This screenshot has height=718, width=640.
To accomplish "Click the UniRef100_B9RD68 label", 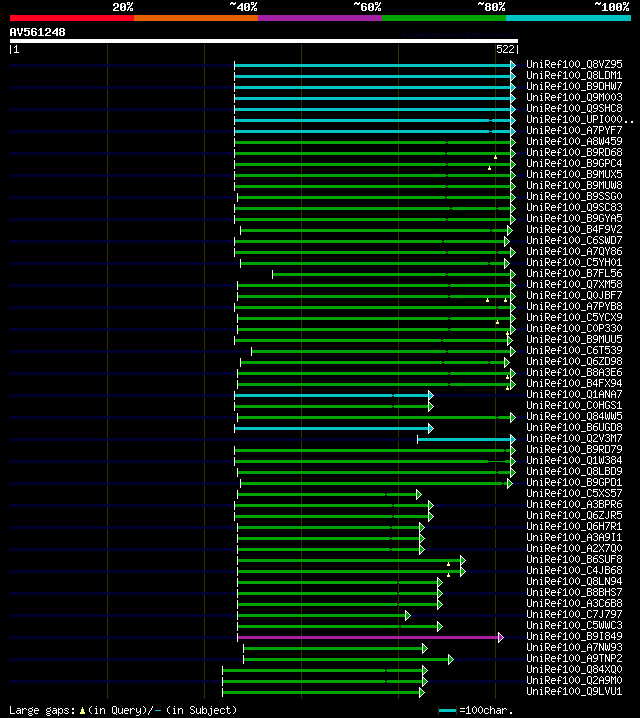I will [574, 152].
